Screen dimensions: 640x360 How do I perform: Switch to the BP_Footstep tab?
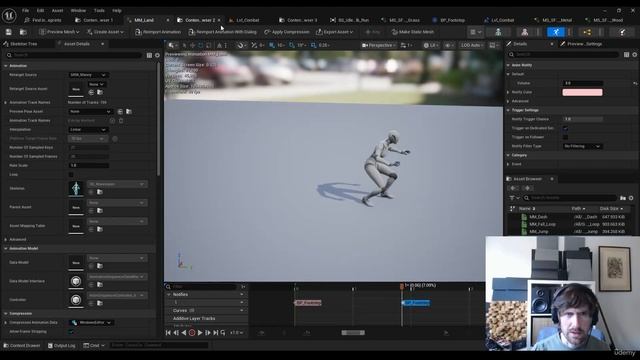[x=449, y=20]
